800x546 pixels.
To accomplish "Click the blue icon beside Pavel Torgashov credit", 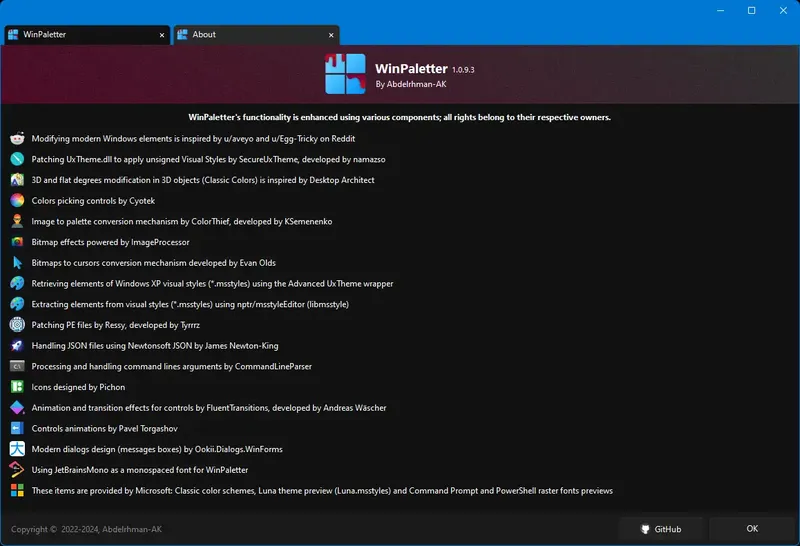I will click(x=17, y=428).
